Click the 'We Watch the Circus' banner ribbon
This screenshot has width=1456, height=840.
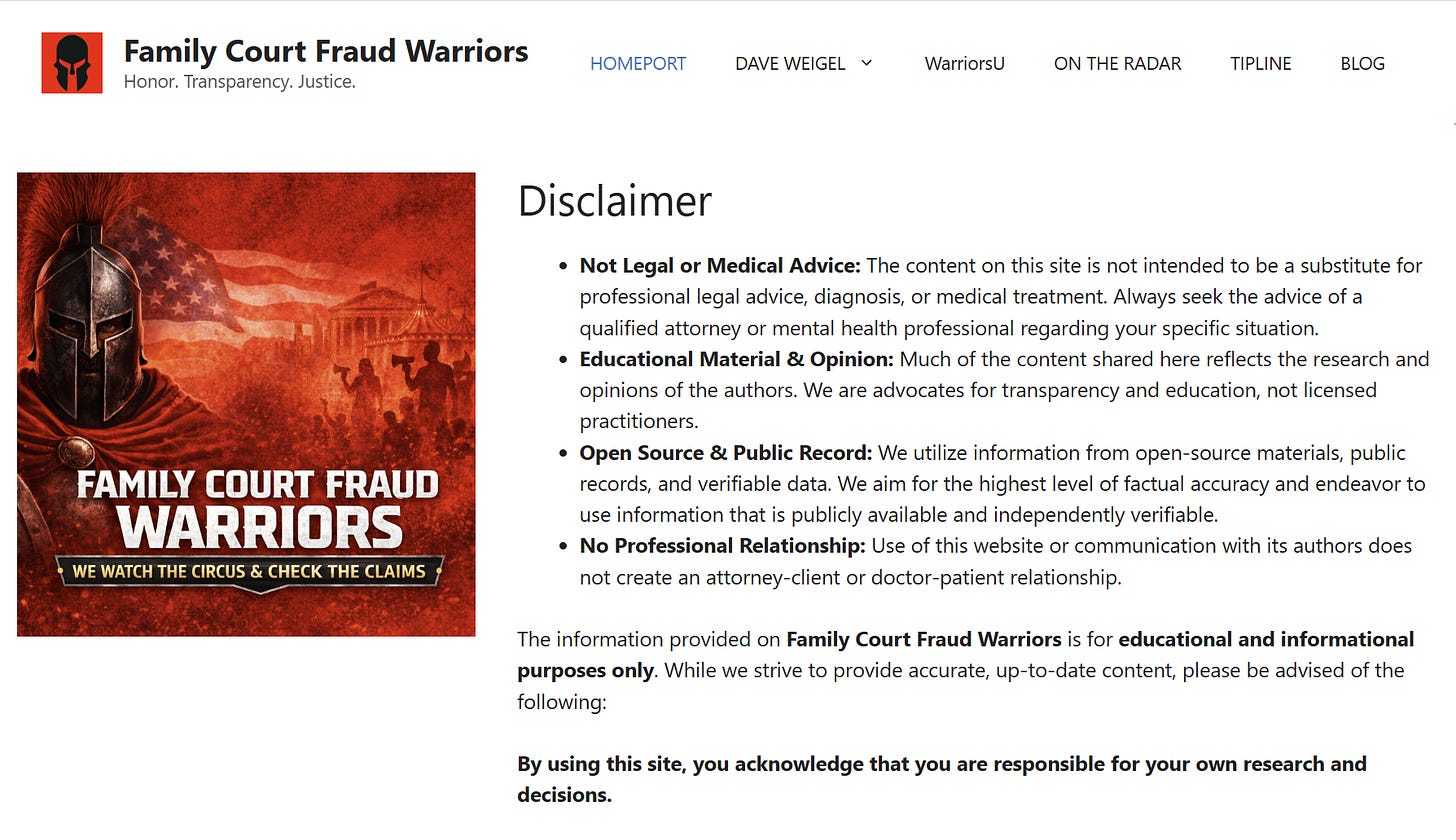tap(249, 572)
